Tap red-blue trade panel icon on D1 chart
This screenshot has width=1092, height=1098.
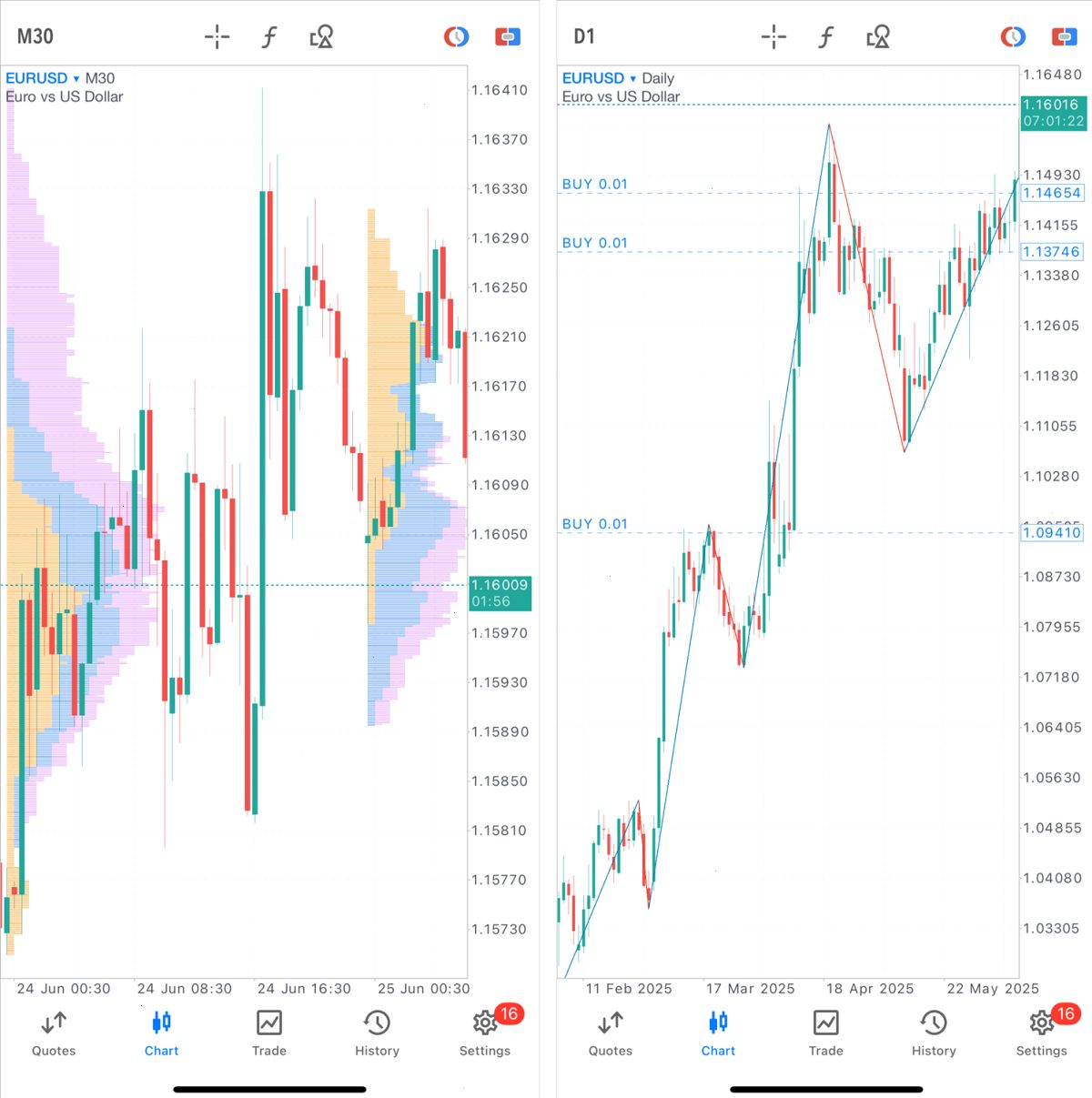click(1065, 37)
